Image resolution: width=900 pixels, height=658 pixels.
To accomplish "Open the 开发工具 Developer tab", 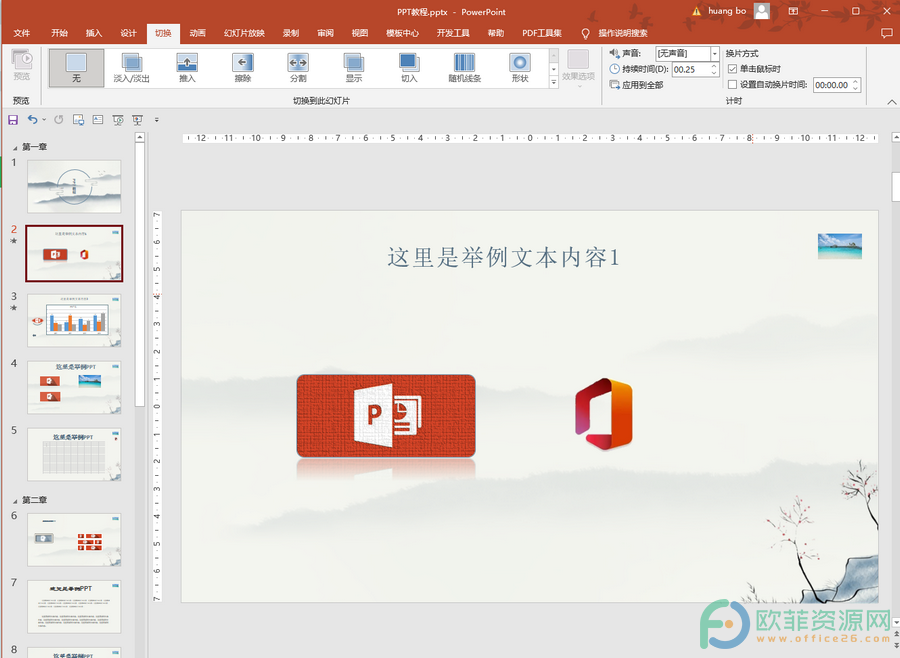I will pyautogui.click(x=453, y=33).
